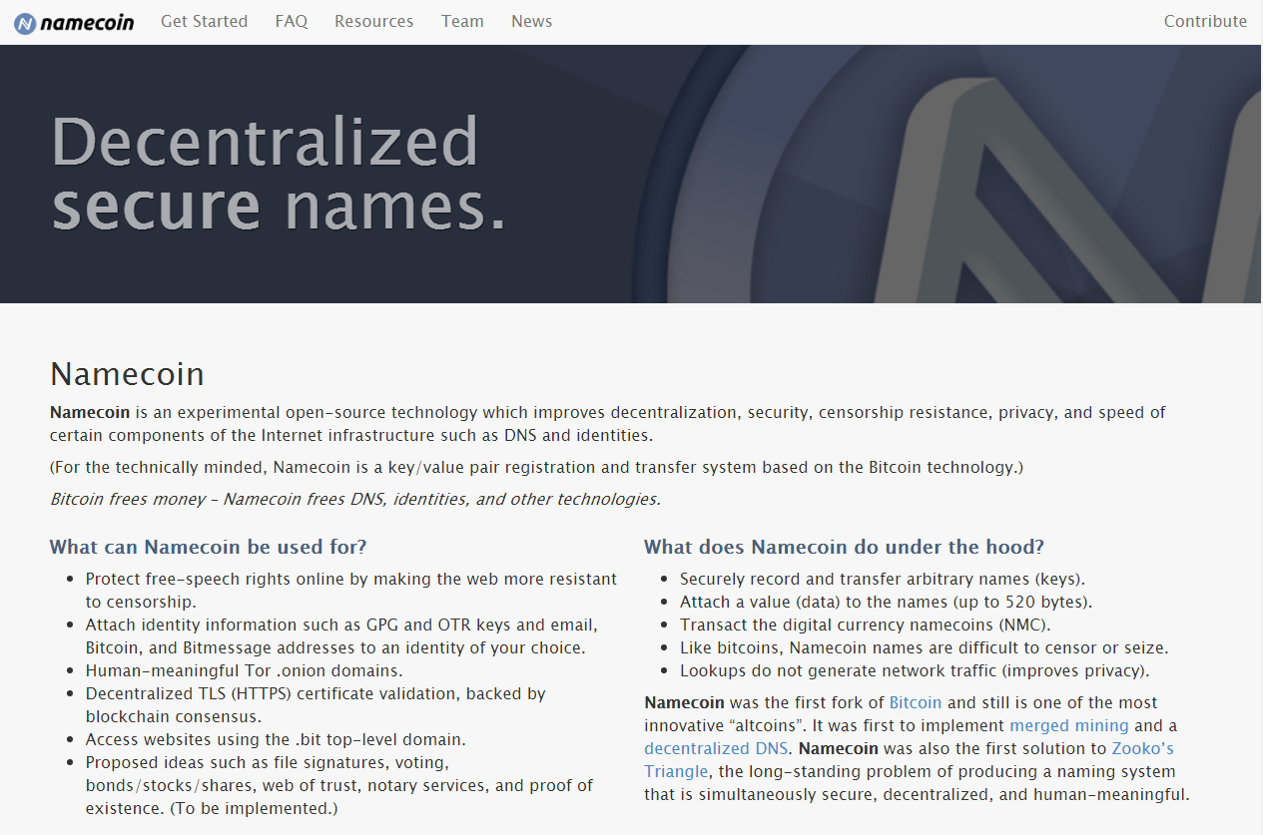Open the Get Started menu item
This screenshot has height=835, width=1263.
point(204,21)
